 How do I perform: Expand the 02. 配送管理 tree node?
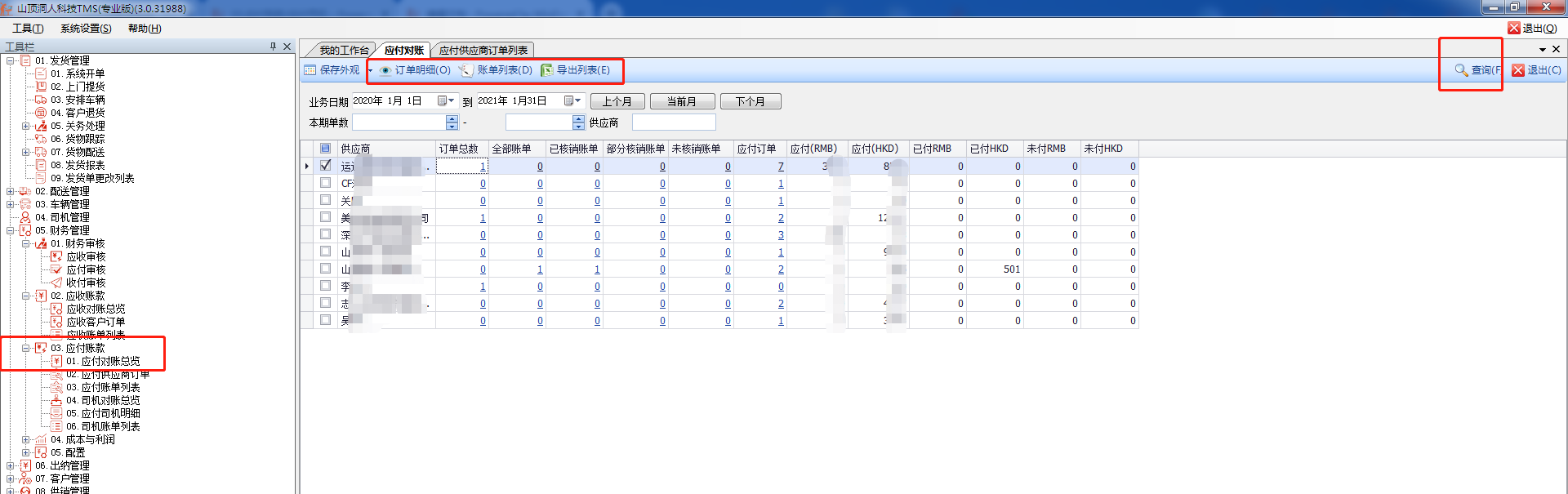(x=11, y=192)
